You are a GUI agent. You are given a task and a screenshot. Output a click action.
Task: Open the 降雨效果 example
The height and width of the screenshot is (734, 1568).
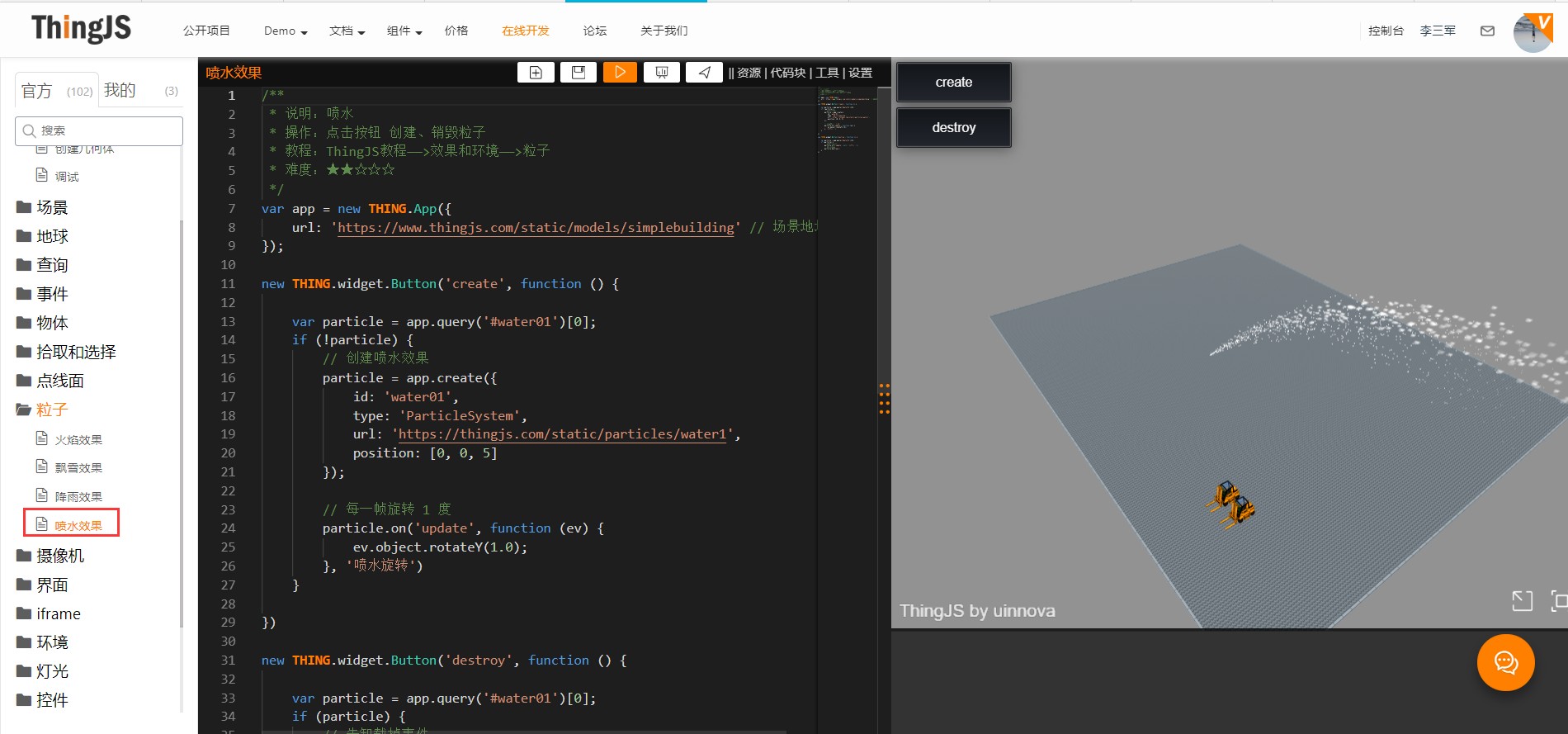tap(78, 497)
